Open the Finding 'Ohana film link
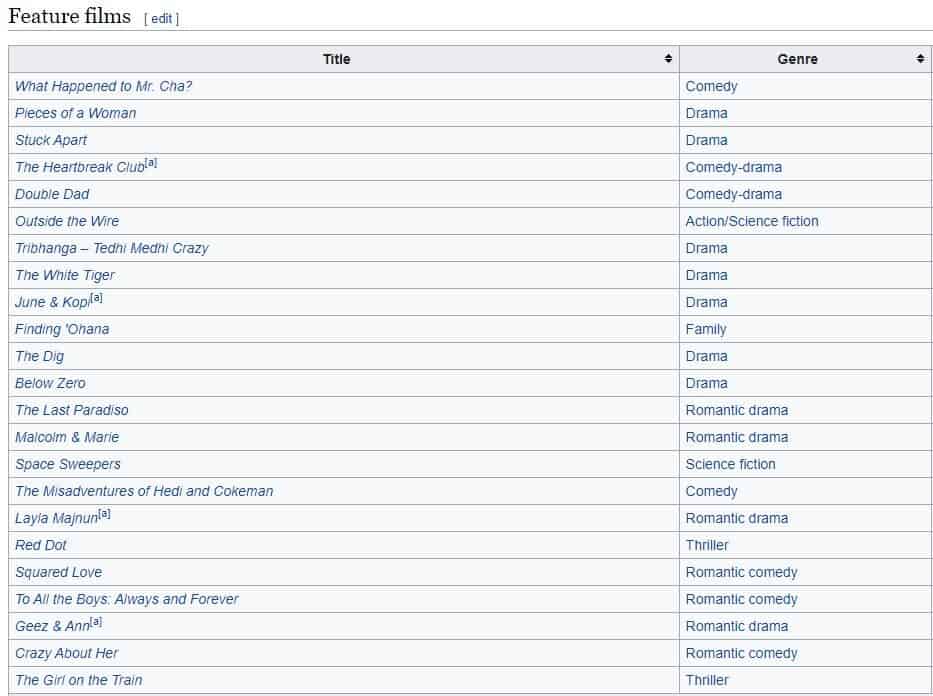The image size is (933, 696). [x=62, y=329]
